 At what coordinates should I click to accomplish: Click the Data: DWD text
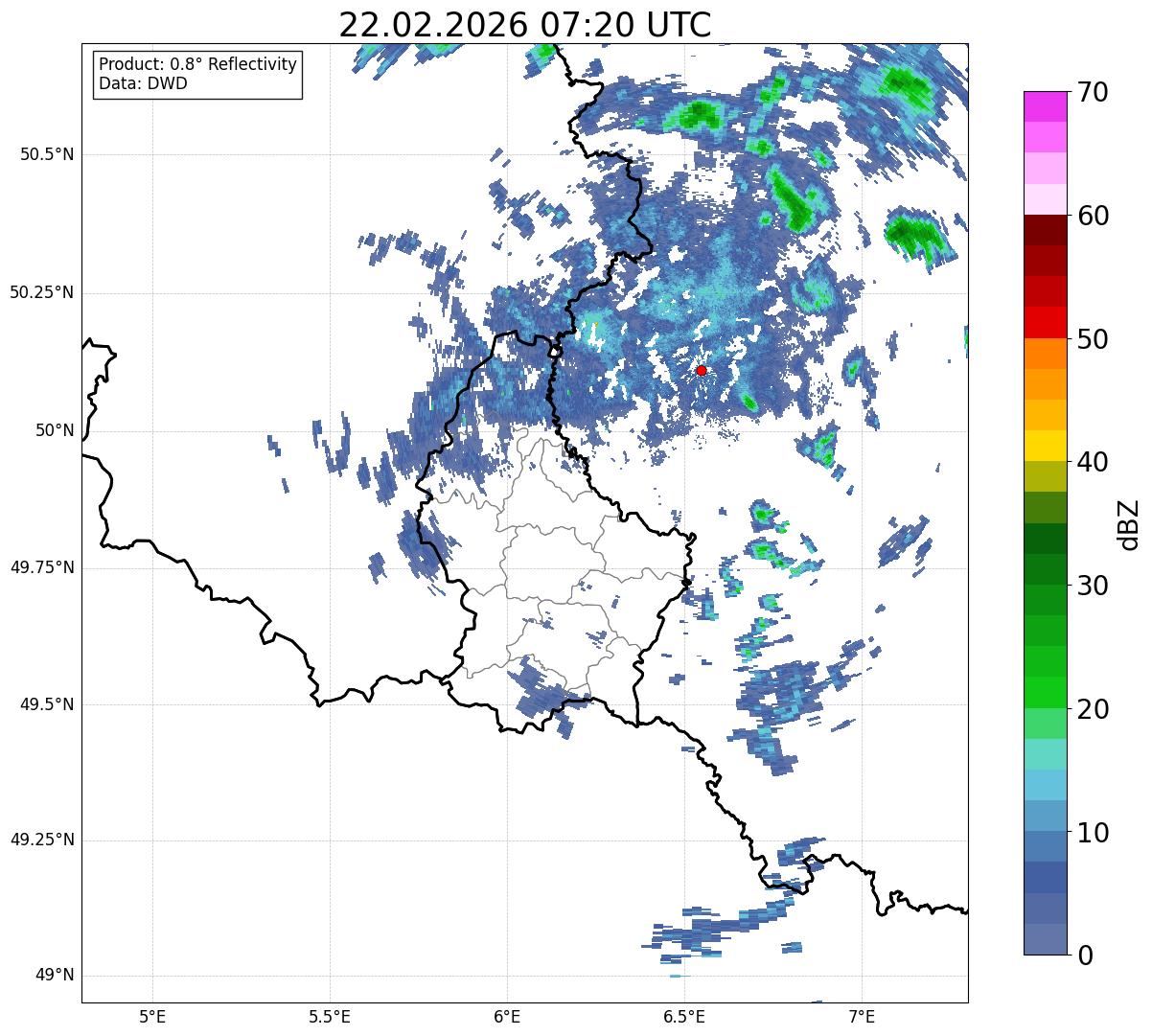[143, 83]
